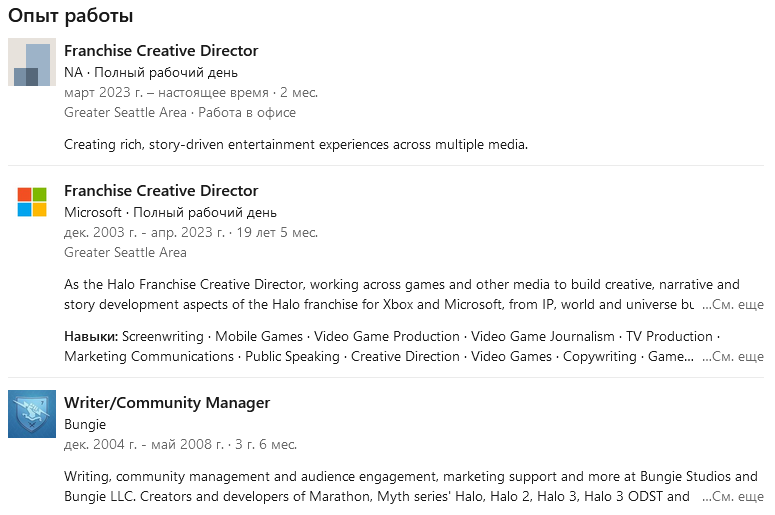Click the NA role description text
This screenshot has width=775, height=515.
295,144
